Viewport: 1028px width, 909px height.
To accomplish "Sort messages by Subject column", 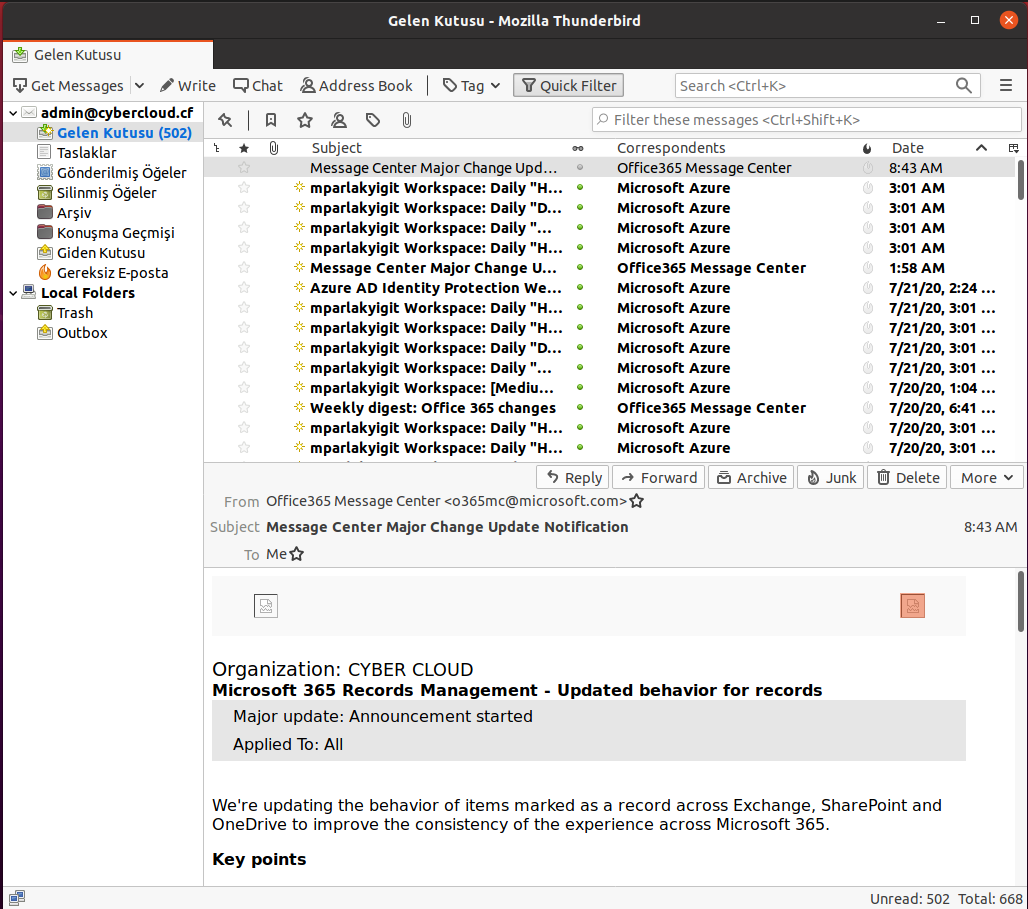I will [x=336, y=148].
